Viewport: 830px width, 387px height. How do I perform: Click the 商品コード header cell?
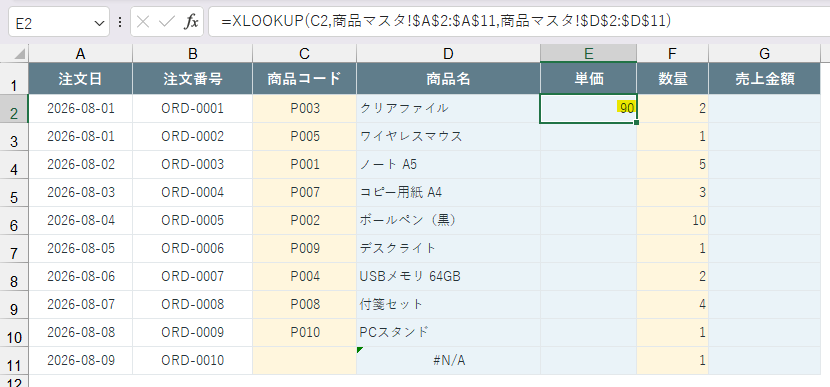pyautogui.click(x=304, y=79)
